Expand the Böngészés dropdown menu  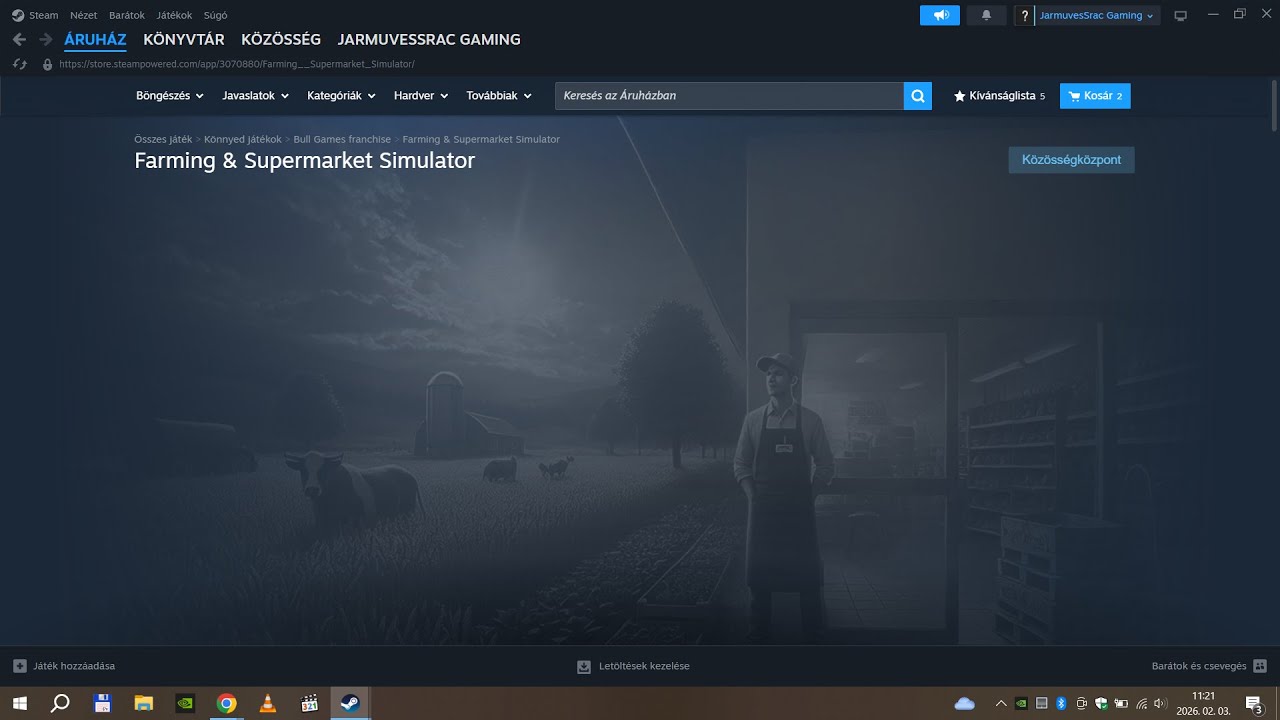[170, 96]
